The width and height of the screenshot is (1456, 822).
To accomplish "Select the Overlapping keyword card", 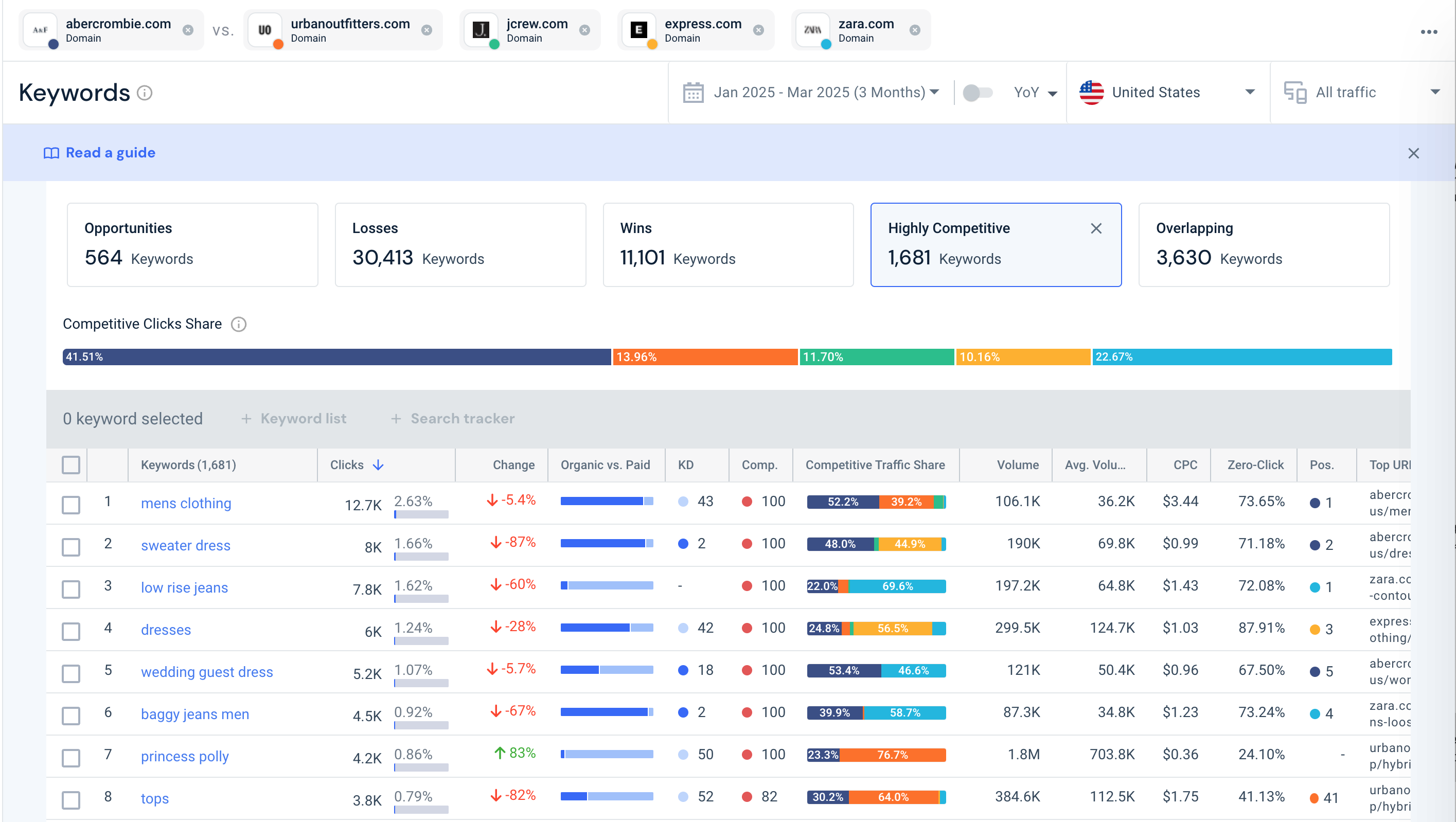I will (x=1264, y=245).
